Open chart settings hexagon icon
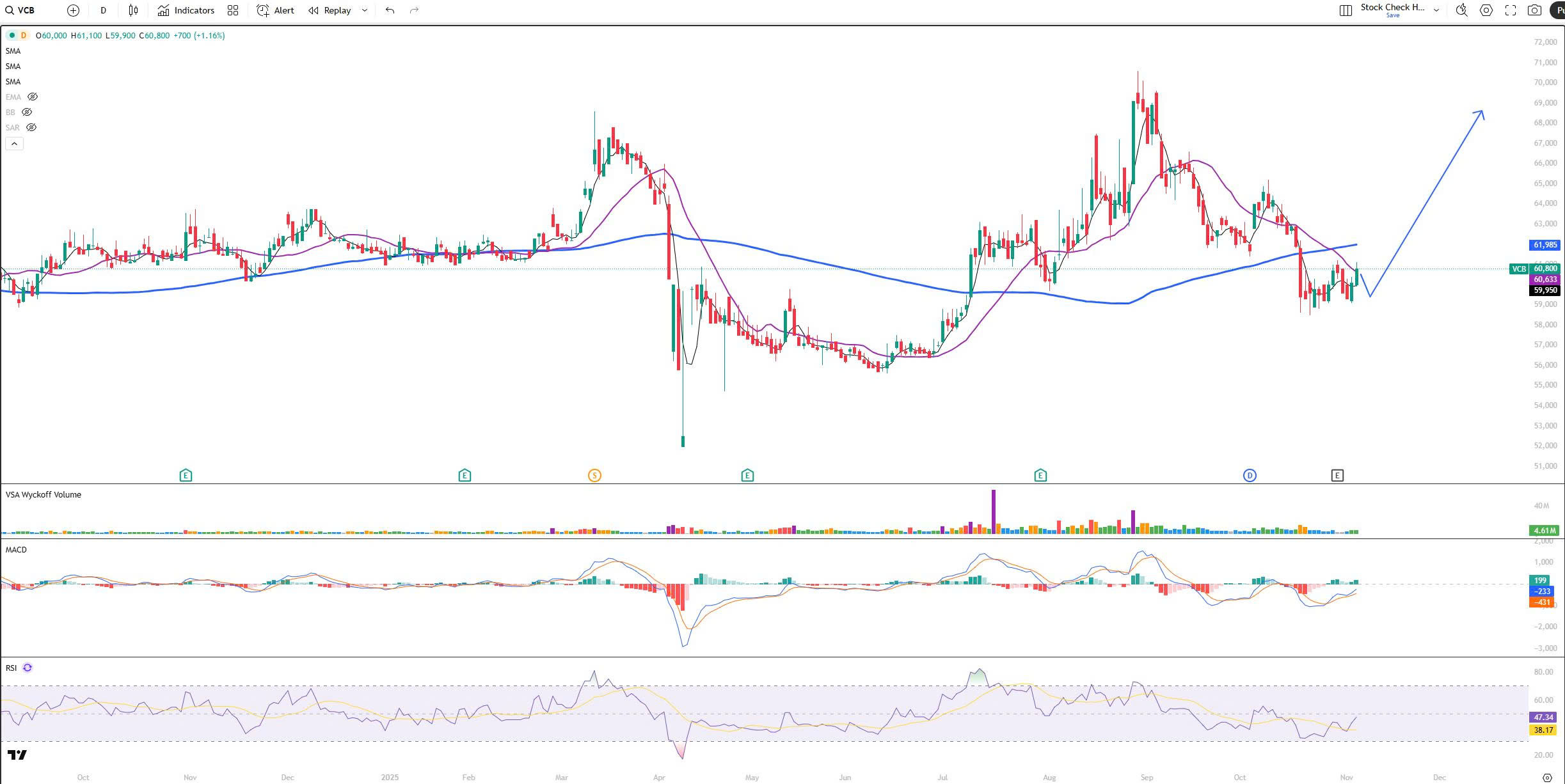Screen dimensions: 1565x784 [1486, 10]
